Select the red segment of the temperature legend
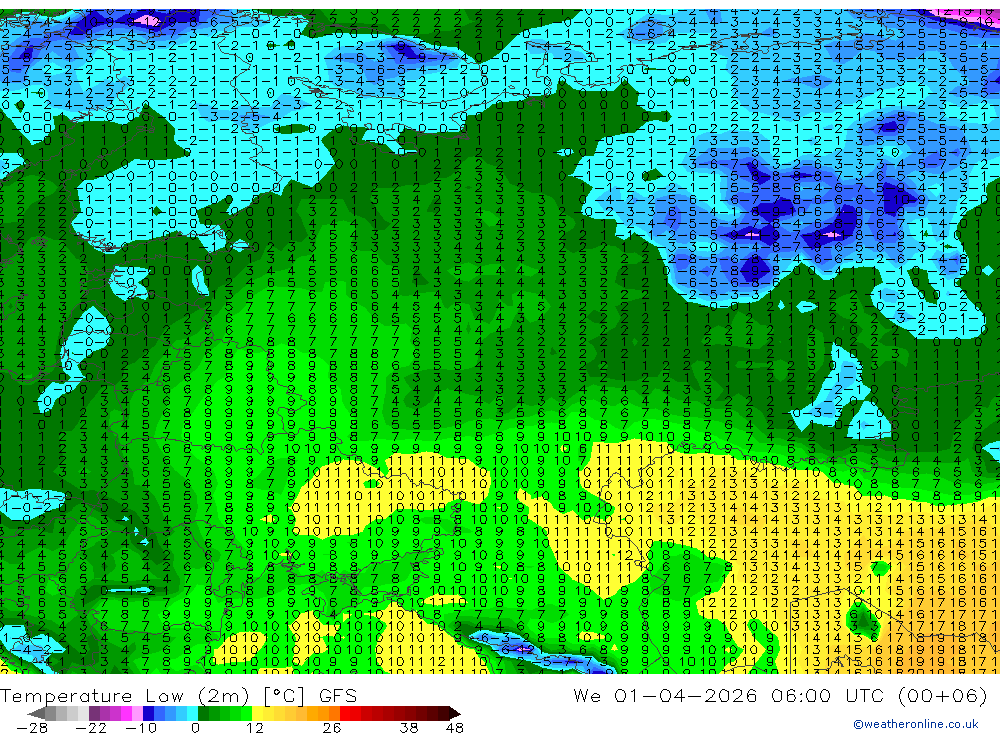 345,713
